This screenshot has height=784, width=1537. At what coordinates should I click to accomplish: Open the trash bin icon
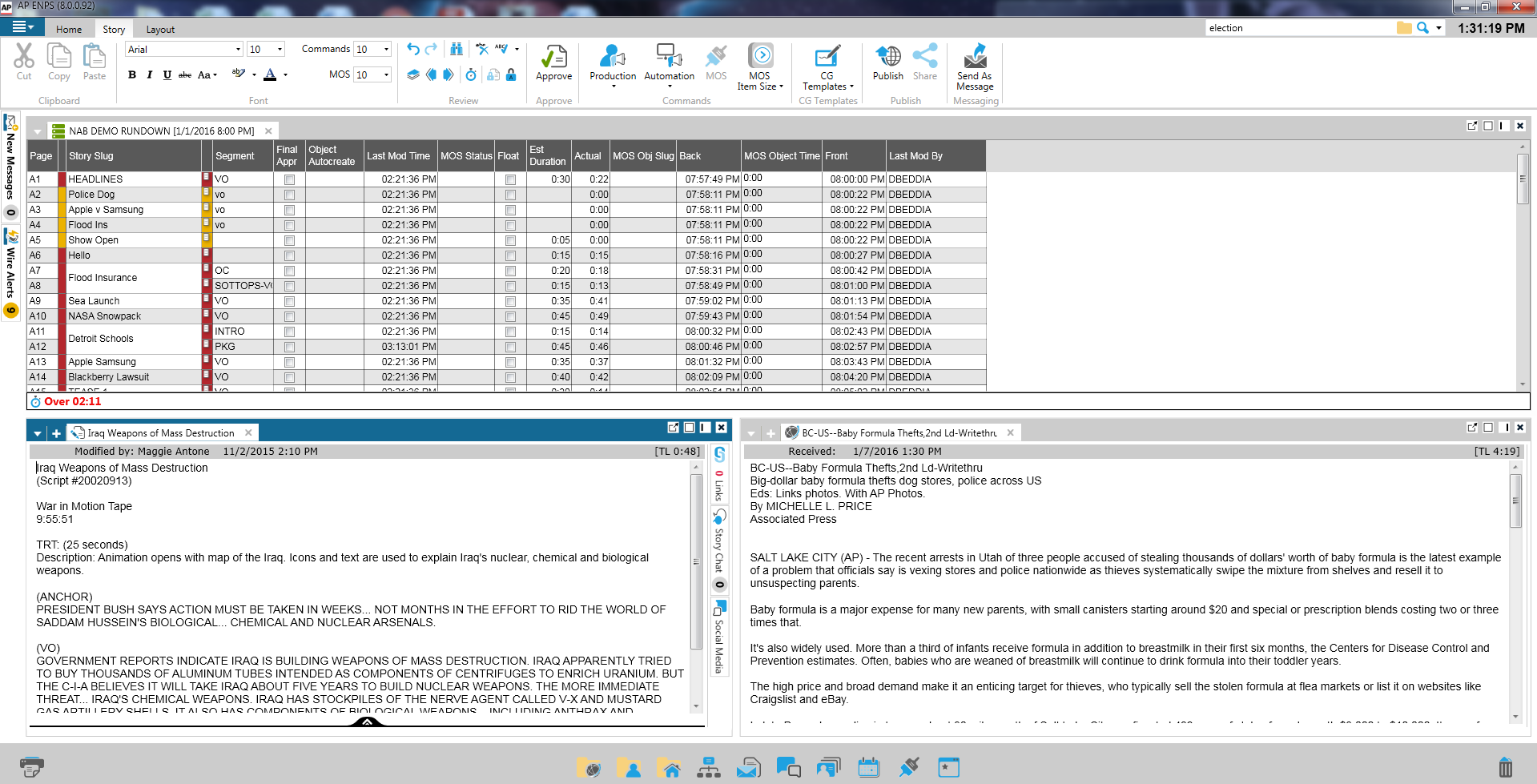coord(1506,767)
